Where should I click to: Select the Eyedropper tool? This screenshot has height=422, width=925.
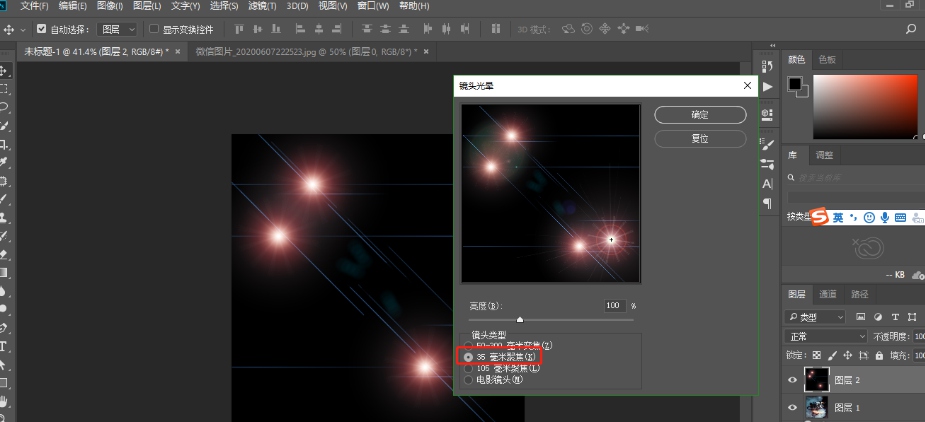4,162
